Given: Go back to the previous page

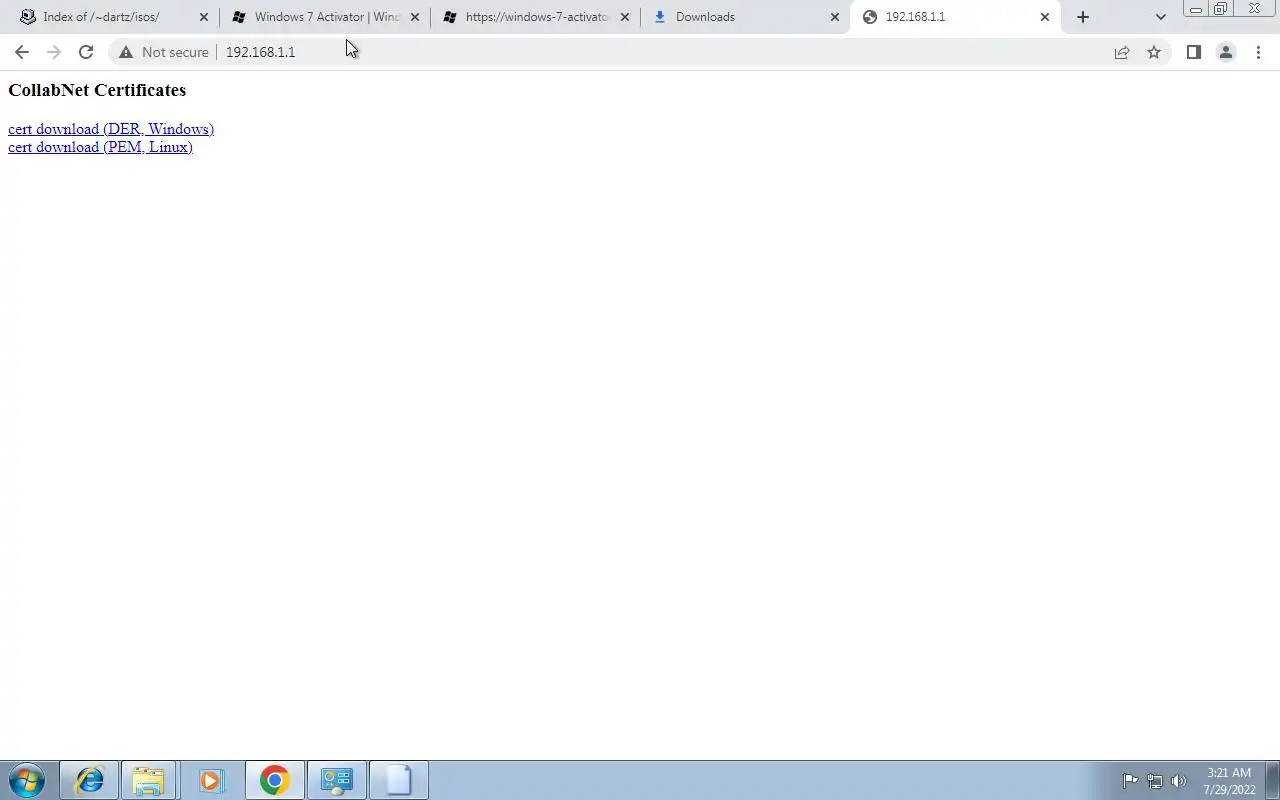Looking at the screenshot, I should [x=22, y=52].
